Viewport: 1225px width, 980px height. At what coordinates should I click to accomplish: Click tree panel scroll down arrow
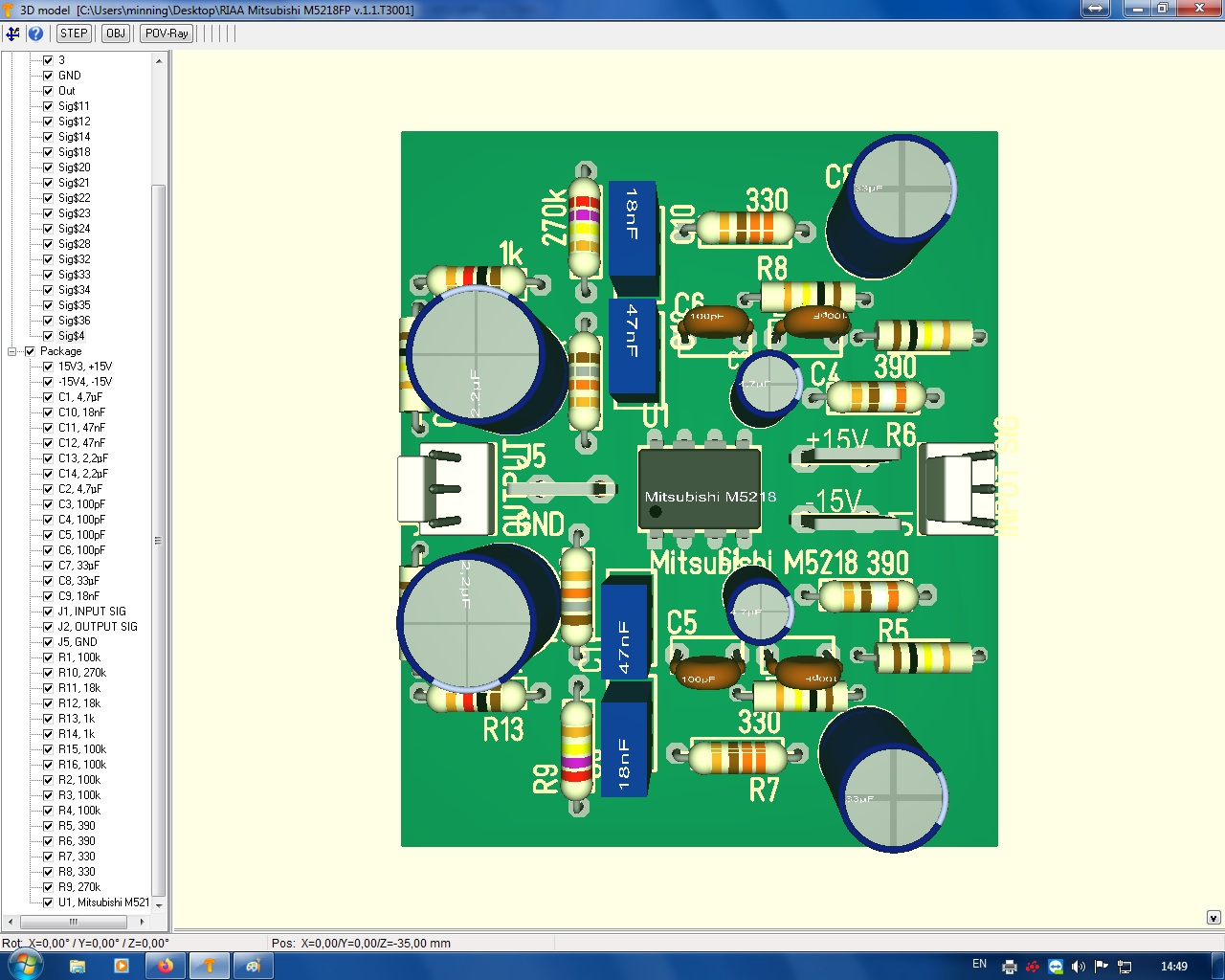point(159,905)
